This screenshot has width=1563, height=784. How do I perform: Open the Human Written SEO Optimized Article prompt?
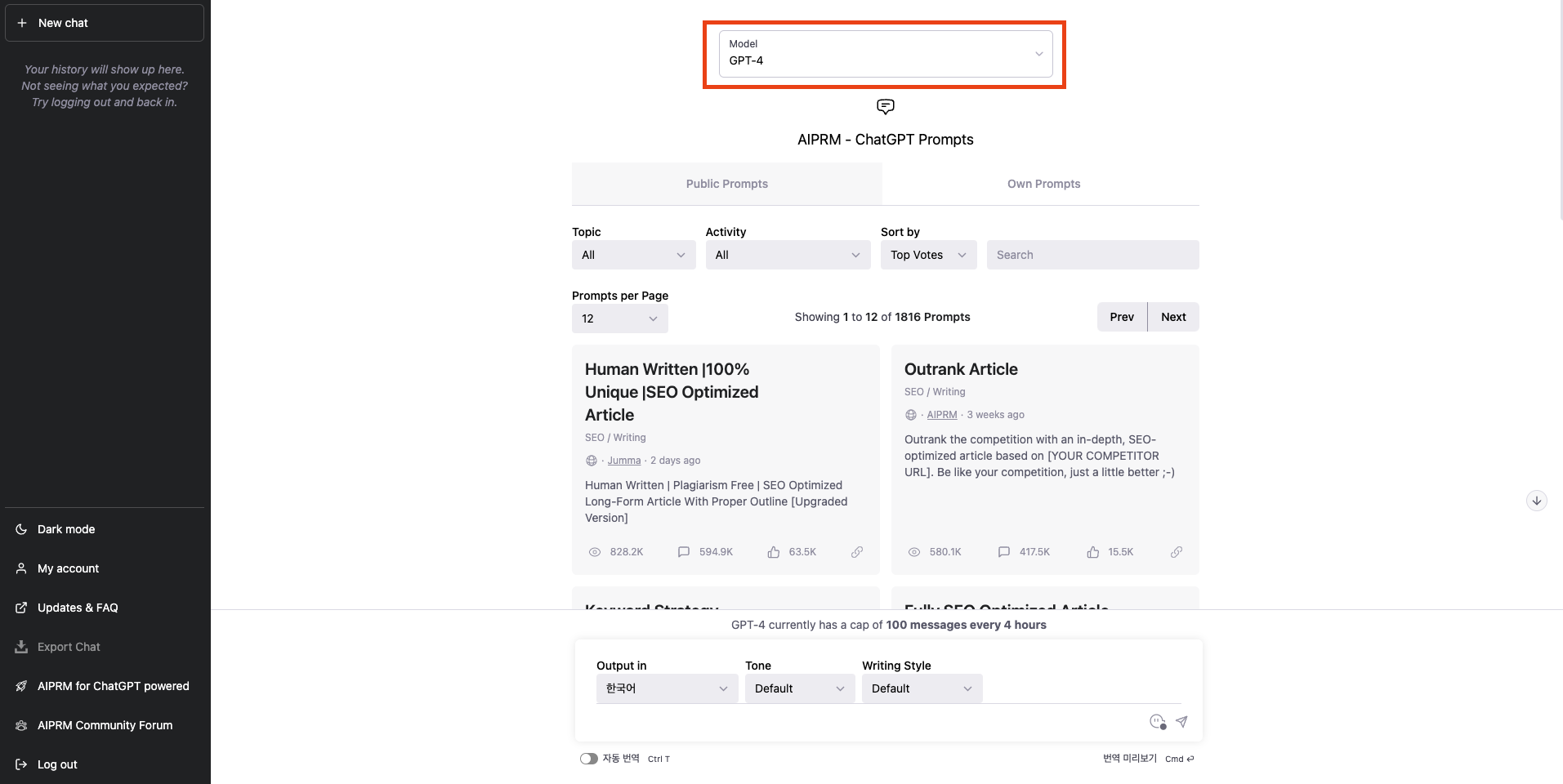(x=672, y=392)
